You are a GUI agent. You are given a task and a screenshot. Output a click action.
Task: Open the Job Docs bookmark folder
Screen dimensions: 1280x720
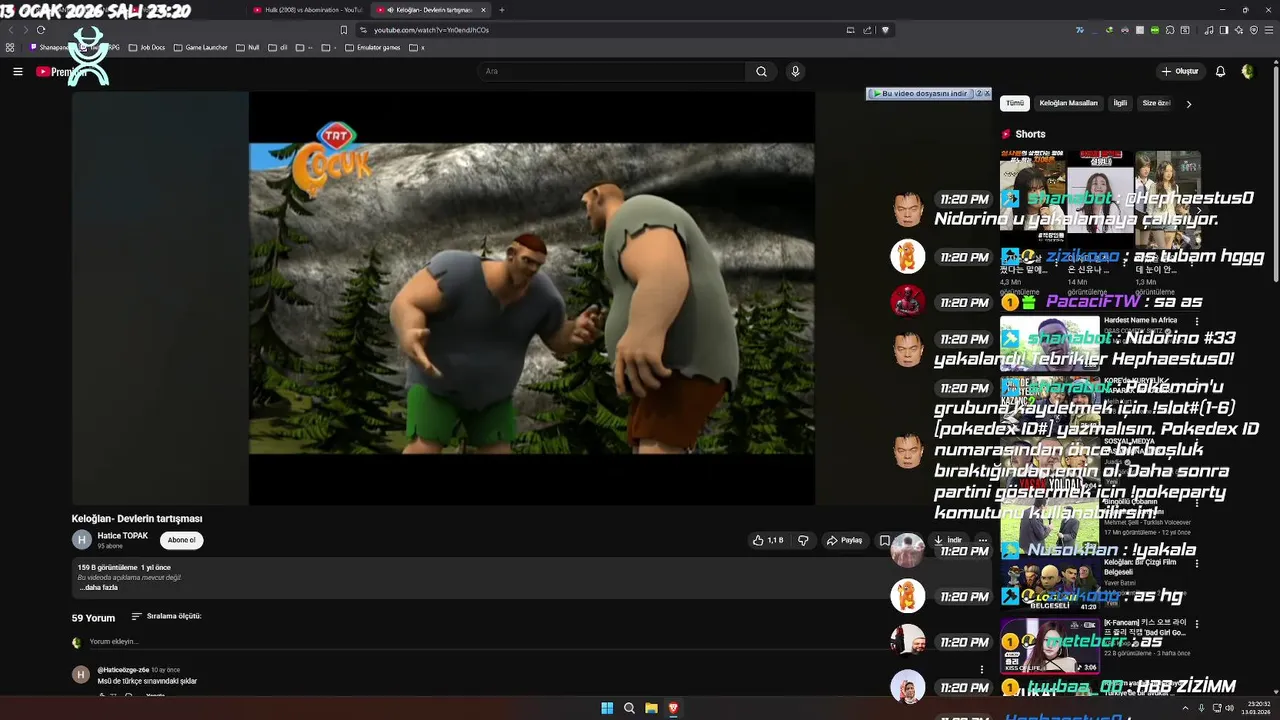(x=145, y=47)
